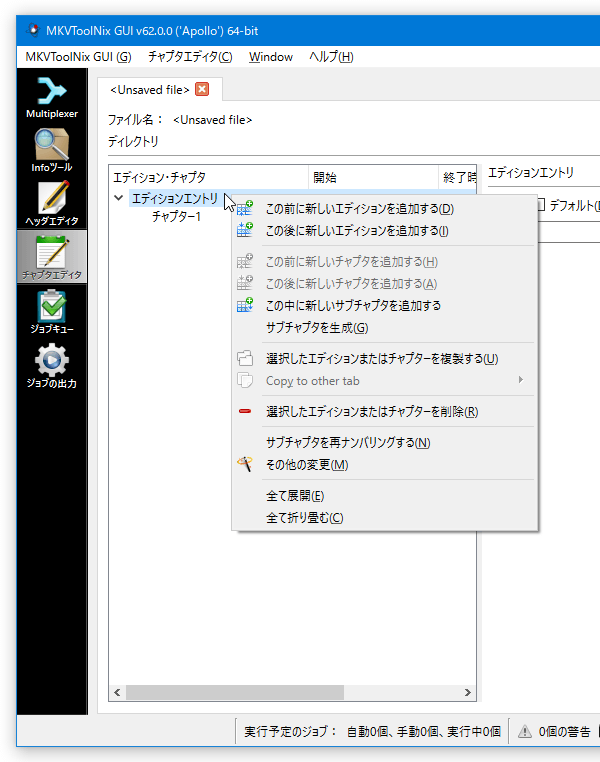Click the scroll left arrow of tree
This screenshot has width=600, height=762.
[x=117, y=692]
